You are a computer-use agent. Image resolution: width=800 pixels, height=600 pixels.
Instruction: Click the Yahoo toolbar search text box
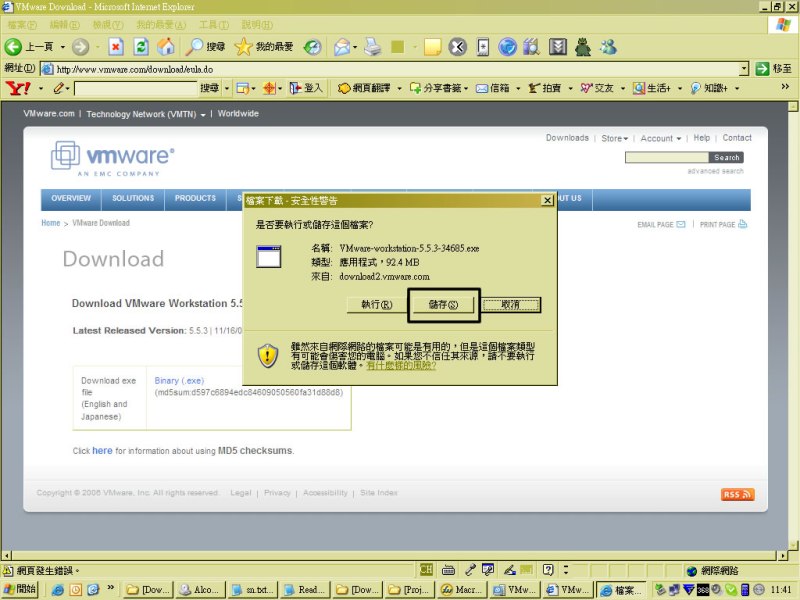coord(136,88)
